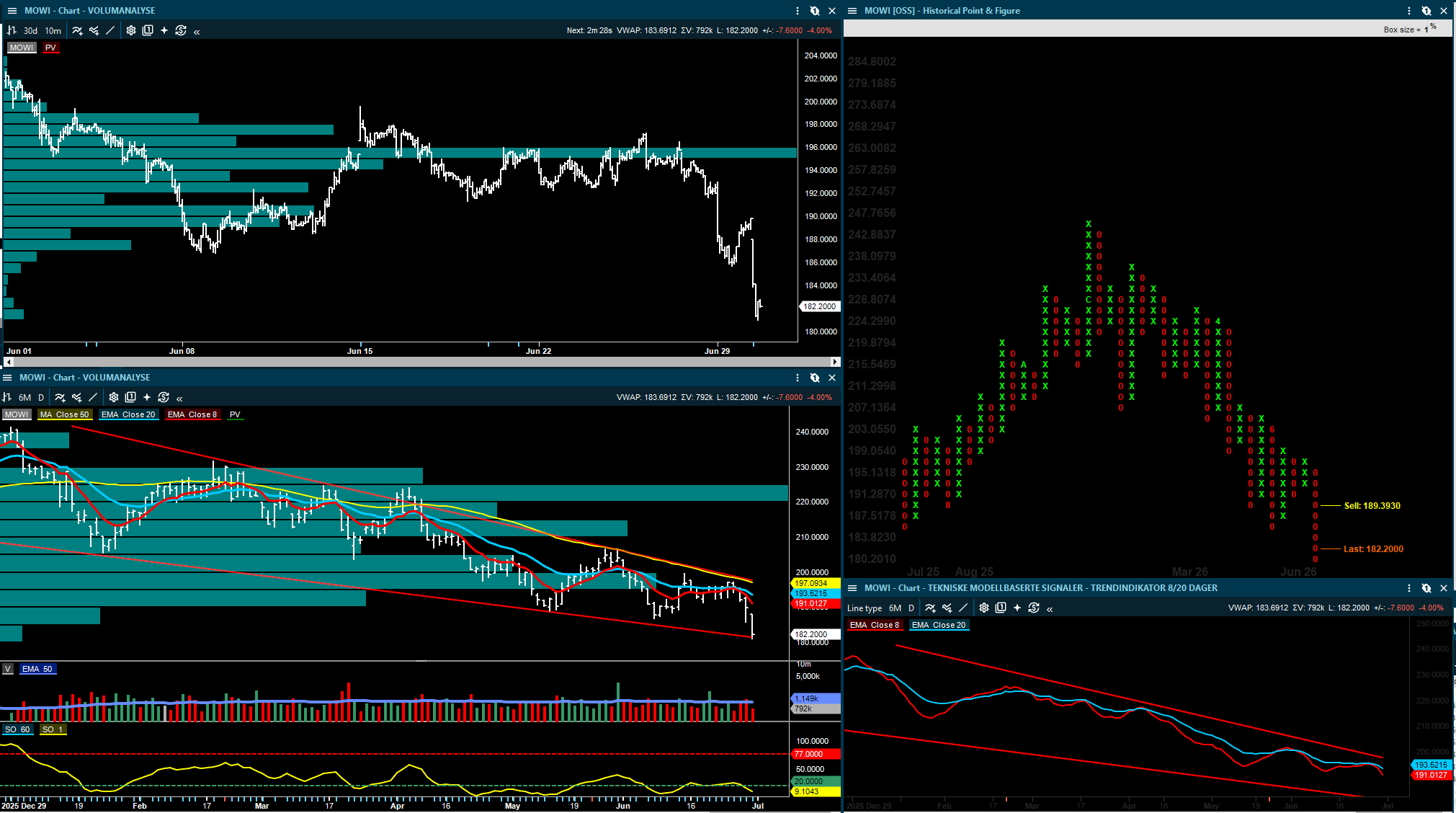
Task: Click link/pin icon of 6M daily chart panel
Action: pos(815,378)
